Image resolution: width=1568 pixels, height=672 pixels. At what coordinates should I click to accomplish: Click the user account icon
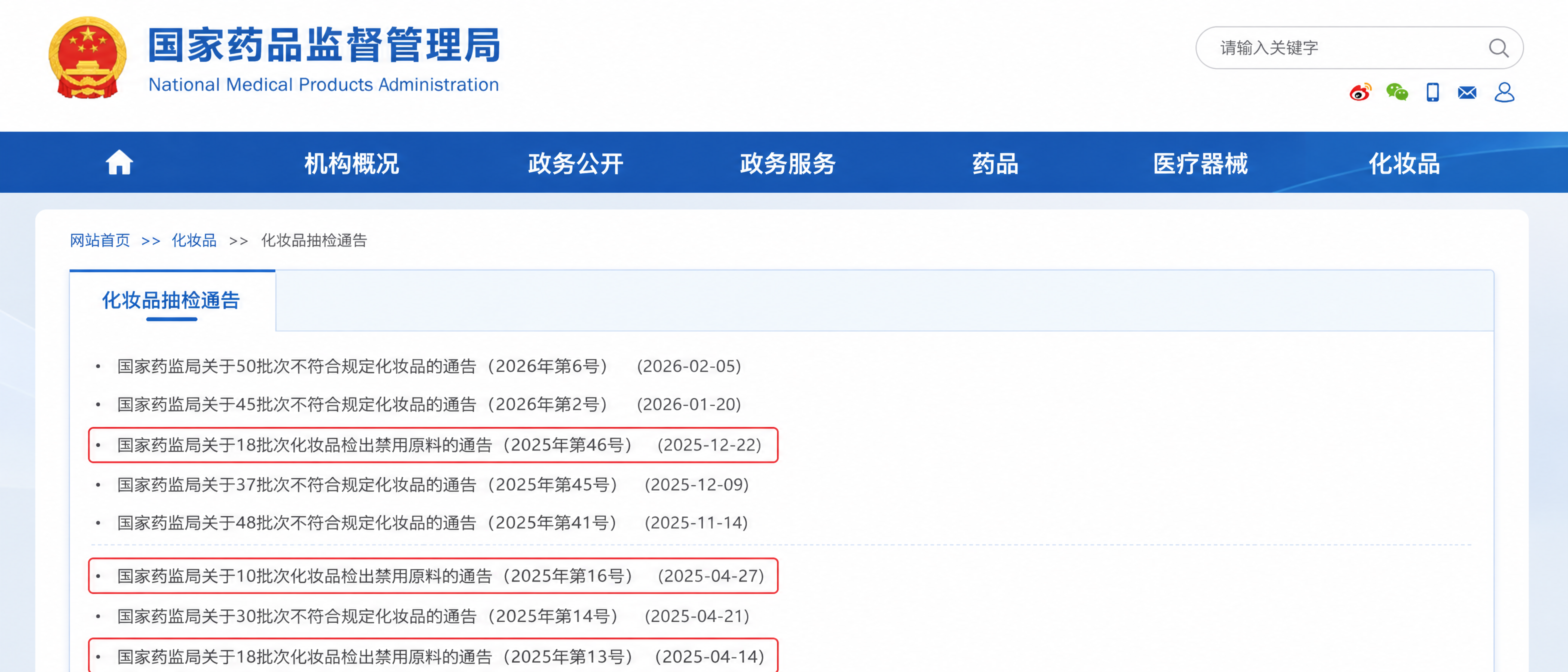[x=1504, y=92]
